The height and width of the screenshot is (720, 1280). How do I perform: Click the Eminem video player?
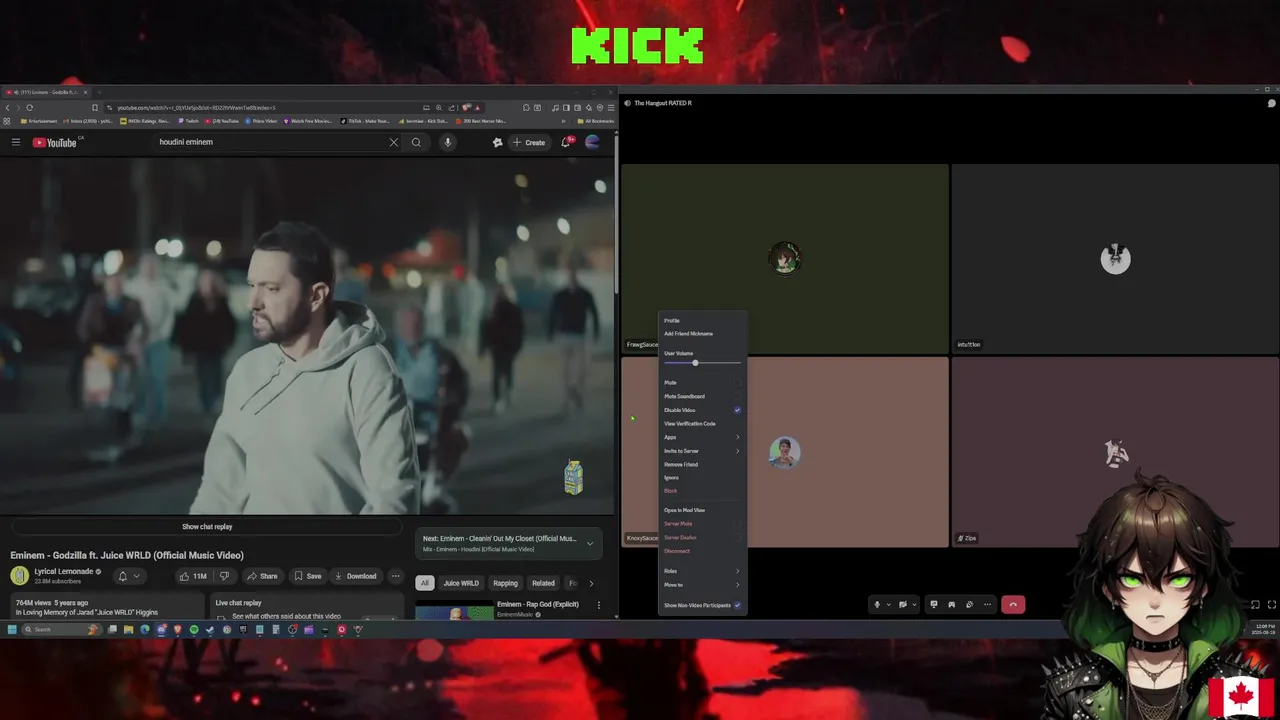[x=307, y=336]
